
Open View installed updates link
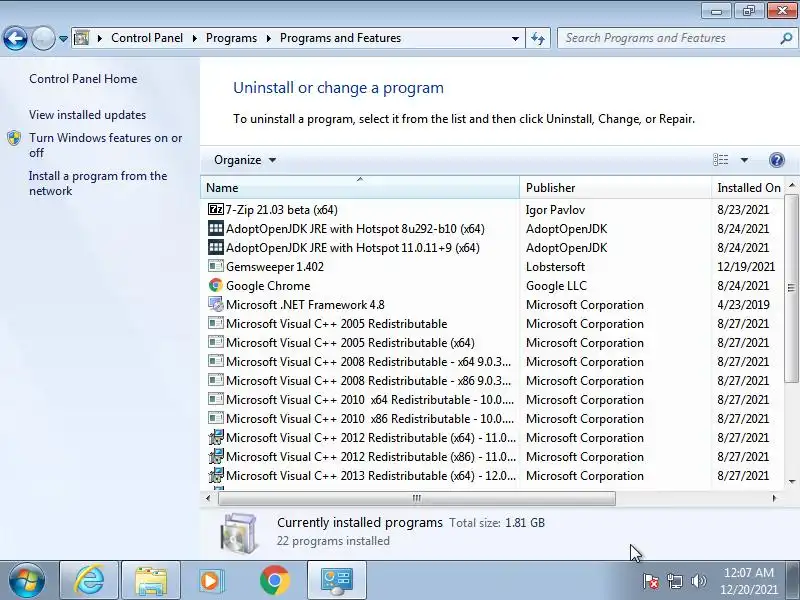point(87,115)
